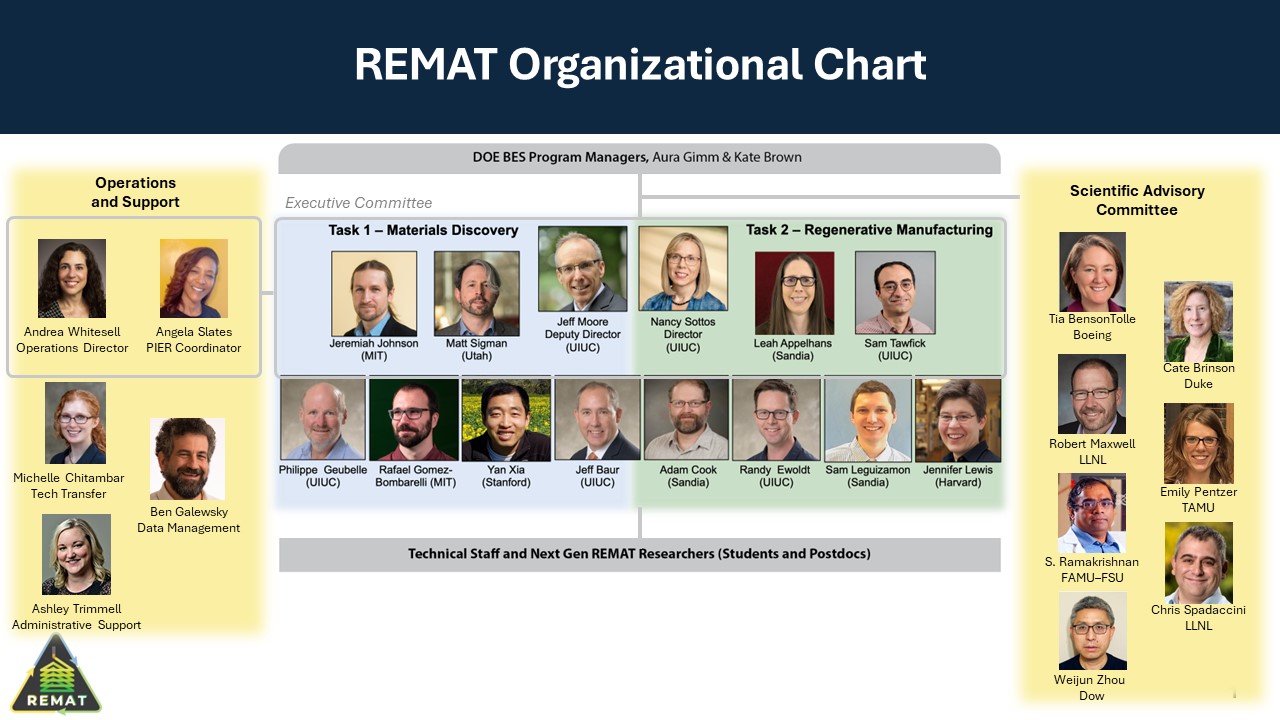Click the Scientific Advisory Committee heading

(1137, 200)
